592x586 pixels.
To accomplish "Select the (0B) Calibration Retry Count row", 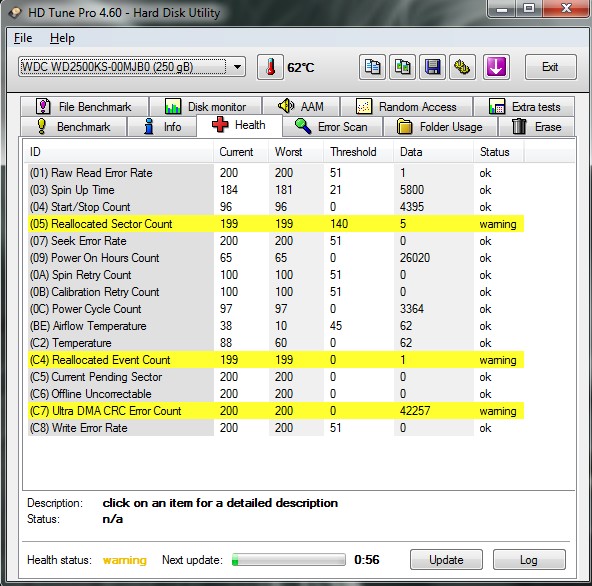I will (276, 292).
